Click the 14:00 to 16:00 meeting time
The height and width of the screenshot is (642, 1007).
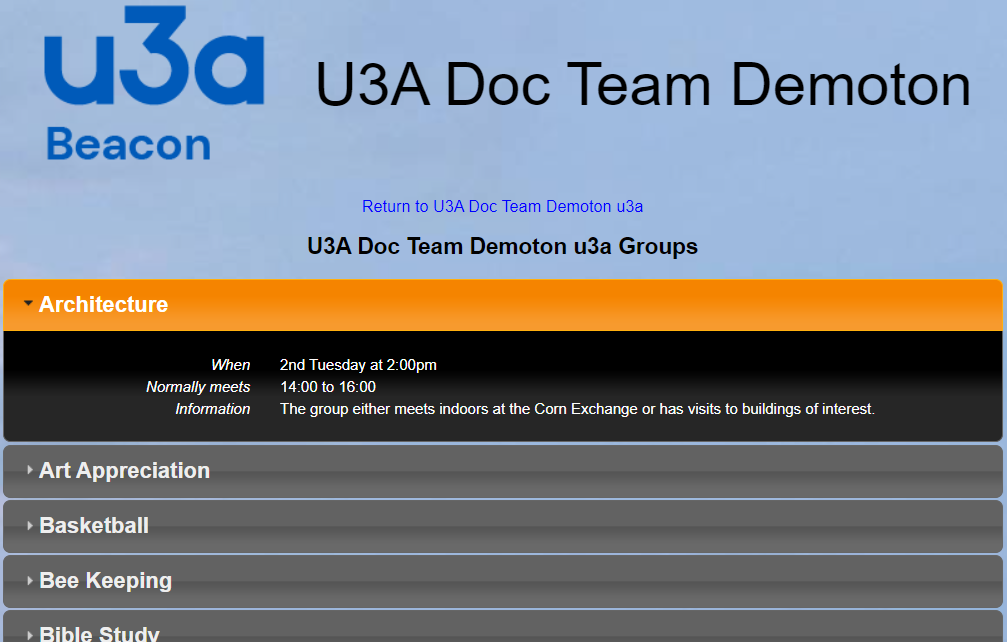click(328, 387)
